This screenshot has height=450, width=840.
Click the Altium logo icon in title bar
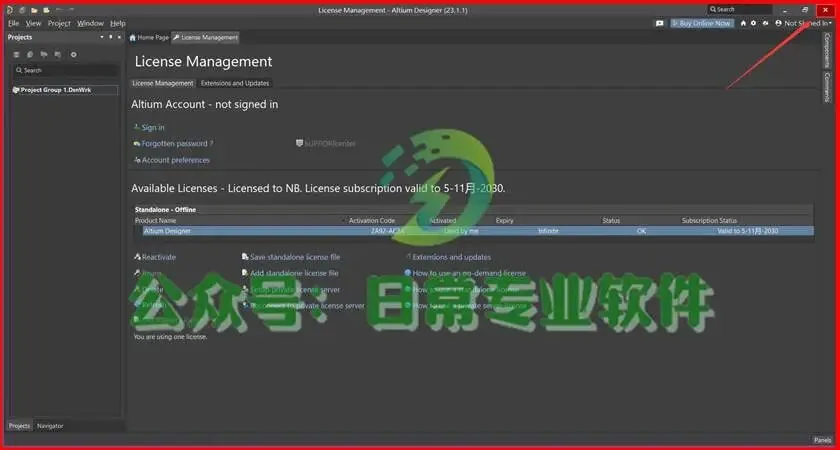(10, 10)
